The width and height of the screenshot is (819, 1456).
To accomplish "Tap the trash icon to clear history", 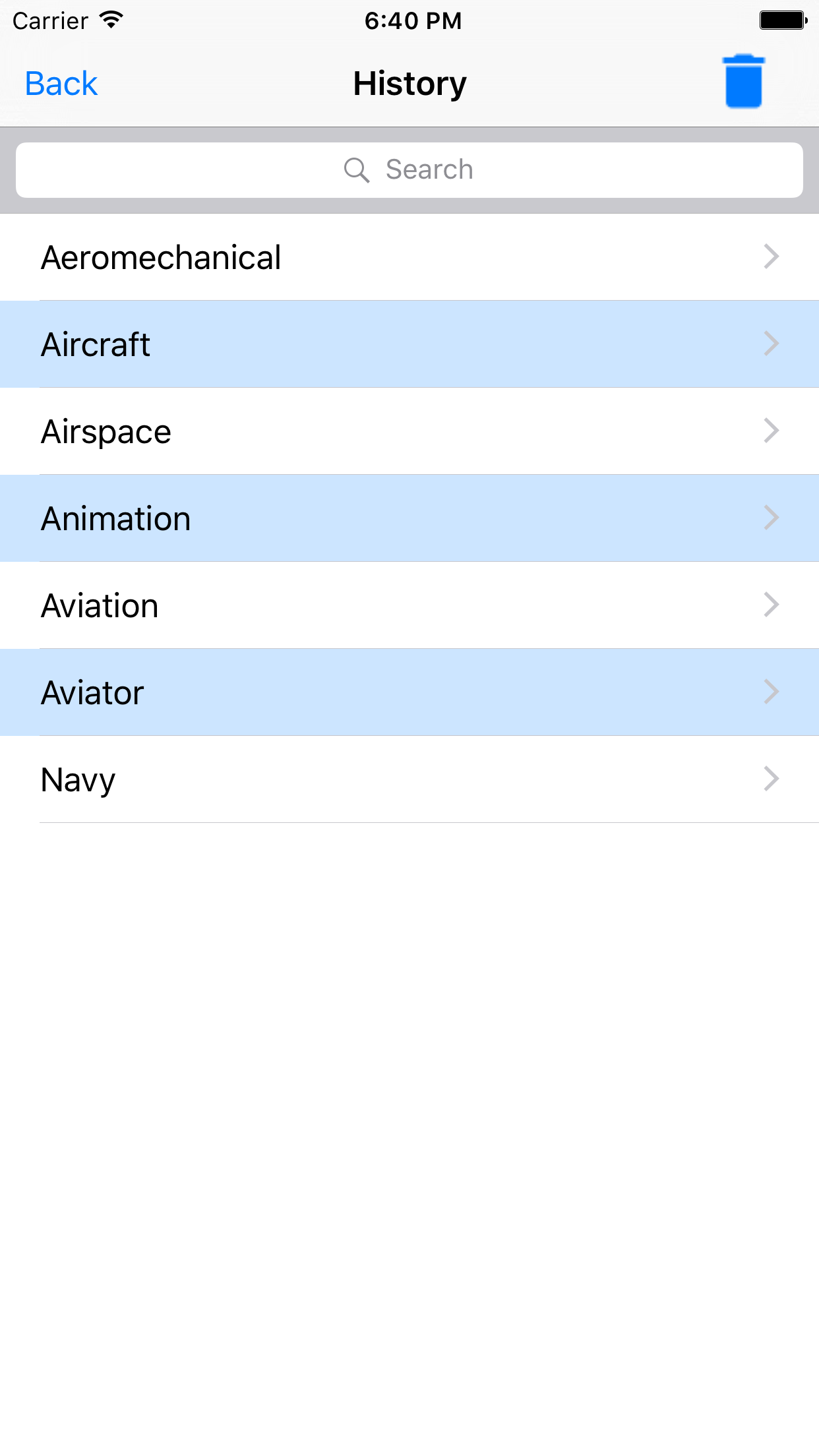I will pos(743,82).
